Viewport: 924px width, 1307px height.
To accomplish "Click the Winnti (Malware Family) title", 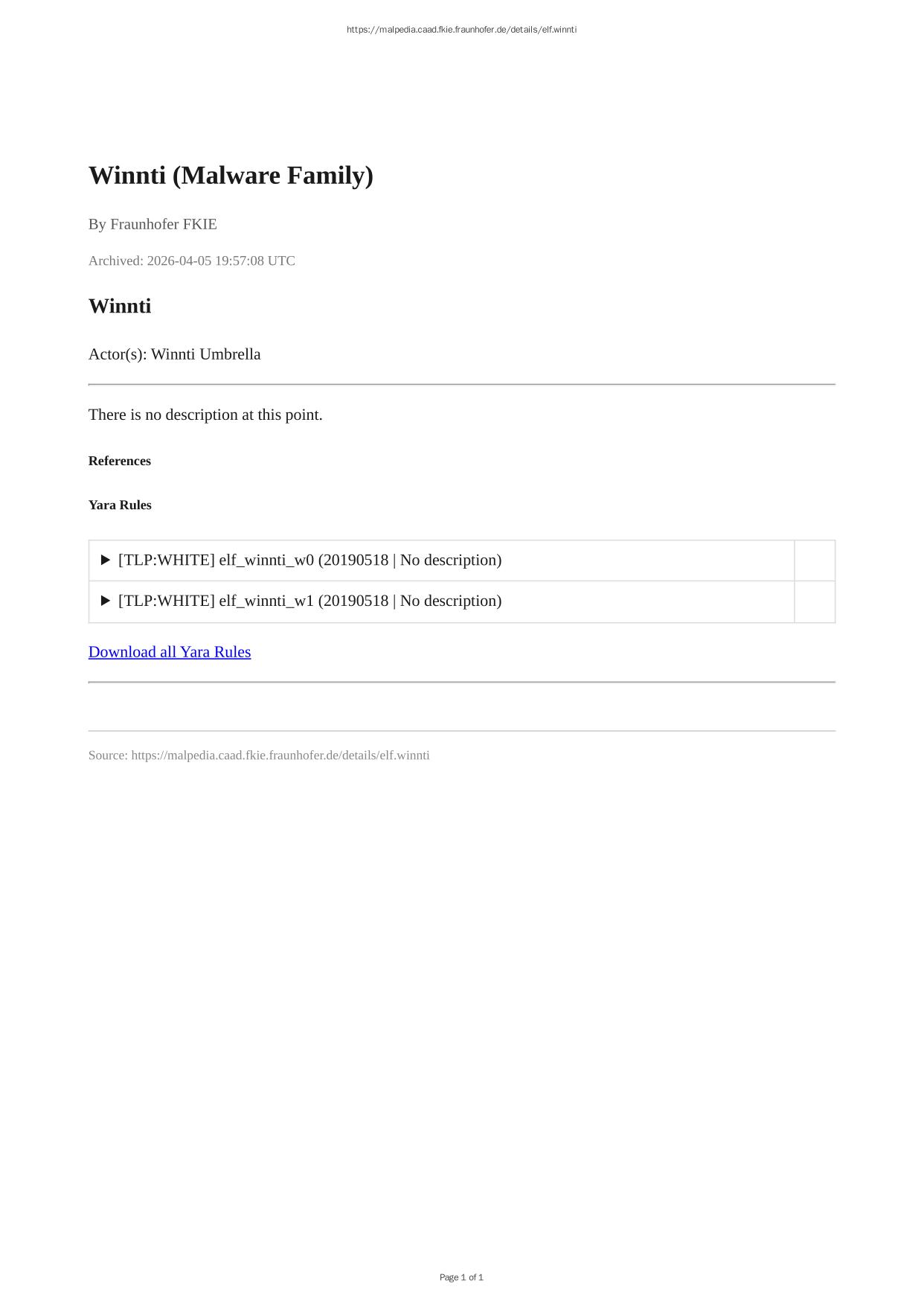I will [231, 176].
